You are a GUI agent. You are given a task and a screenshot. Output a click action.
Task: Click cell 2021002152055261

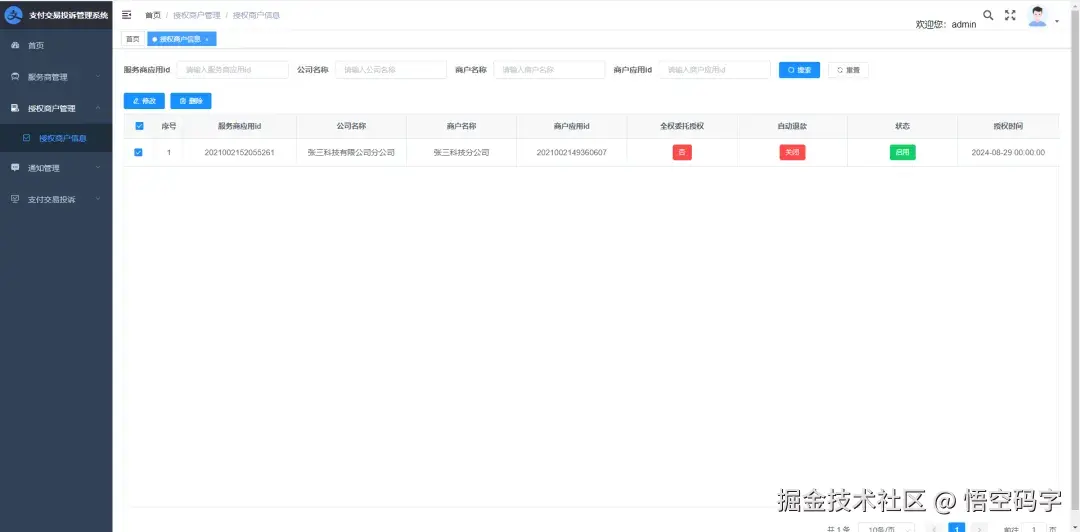click(239, 152)
